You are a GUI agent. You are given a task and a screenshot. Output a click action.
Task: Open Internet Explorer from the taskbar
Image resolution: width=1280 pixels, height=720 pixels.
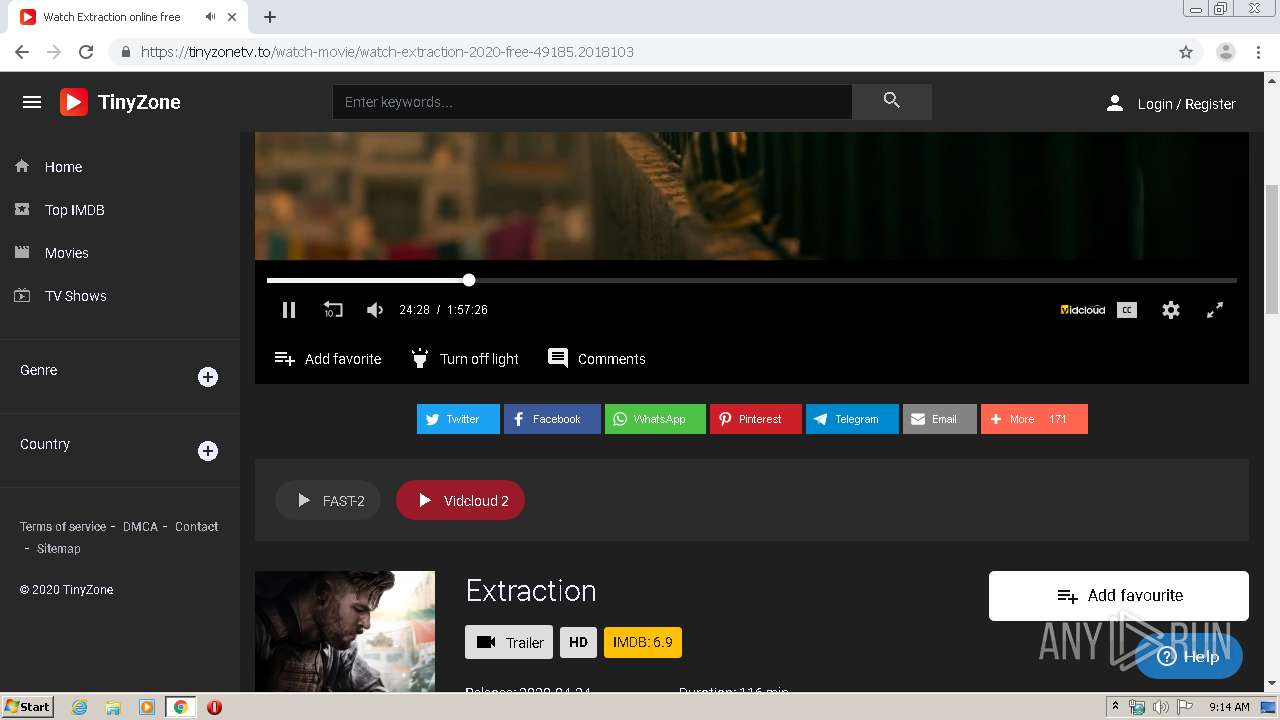pos(80,707)
